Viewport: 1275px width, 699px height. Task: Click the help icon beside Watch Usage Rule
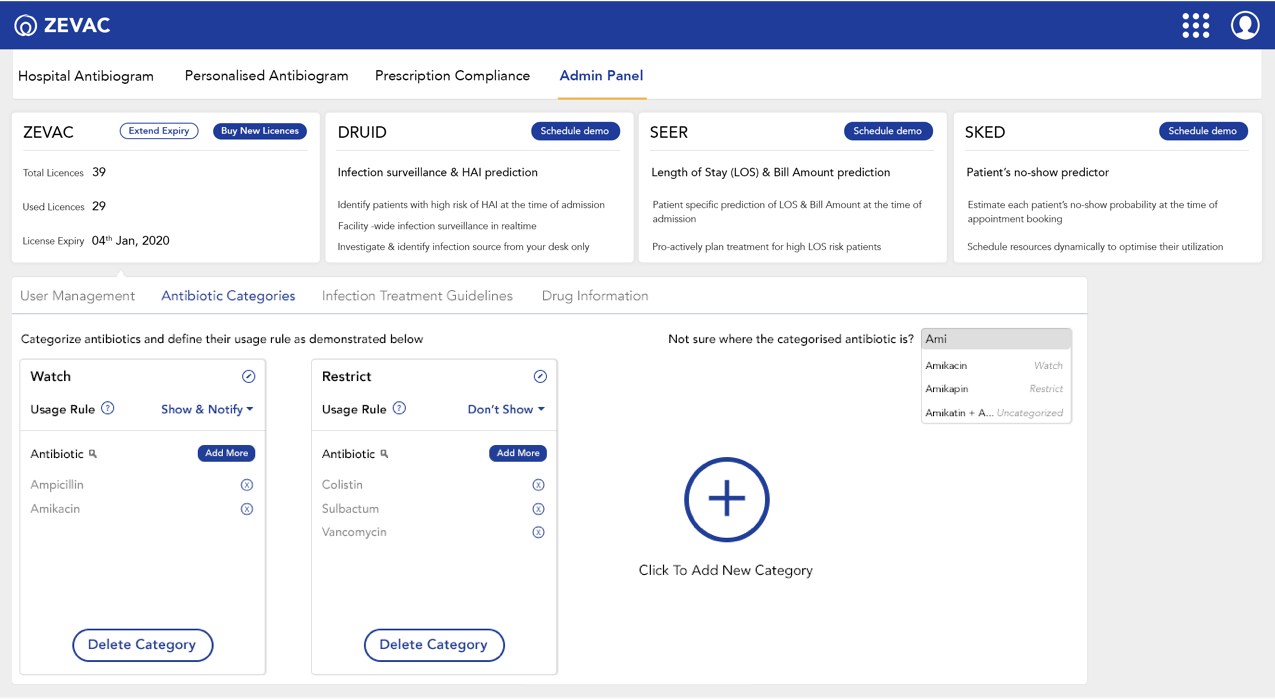point(108,409)
